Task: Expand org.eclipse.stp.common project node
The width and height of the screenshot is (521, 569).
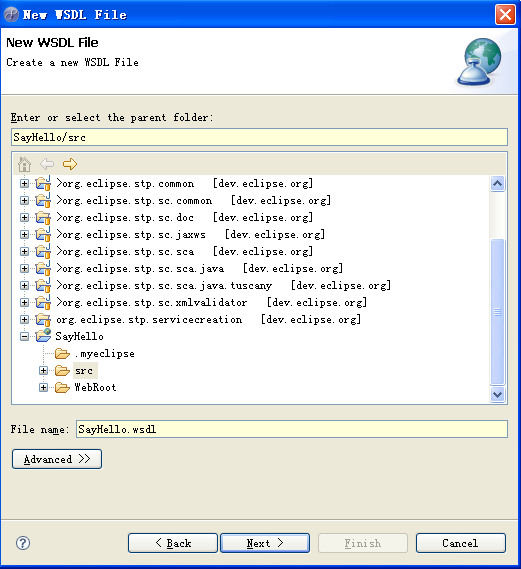Action: (24, 184)
